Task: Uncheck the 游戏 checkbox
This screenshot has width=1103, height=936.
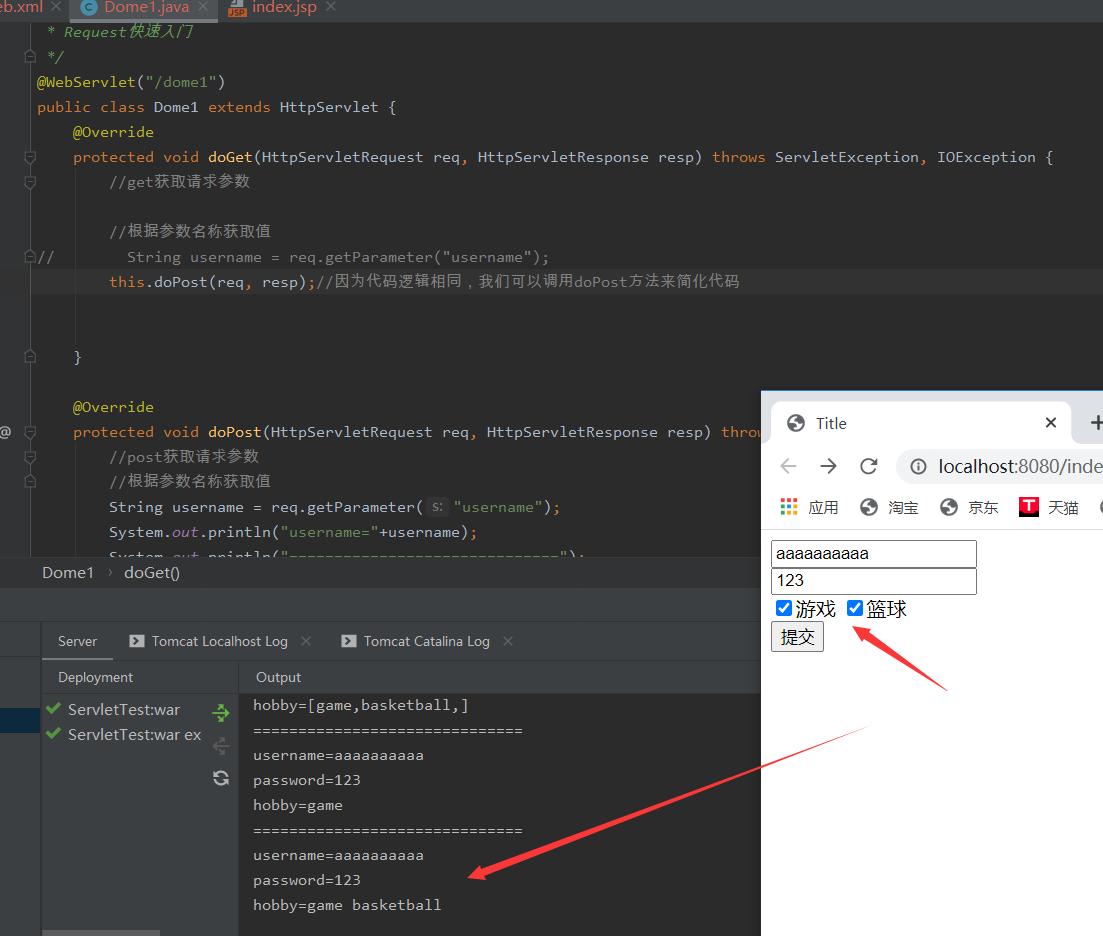Action: [x=784, y=608]
